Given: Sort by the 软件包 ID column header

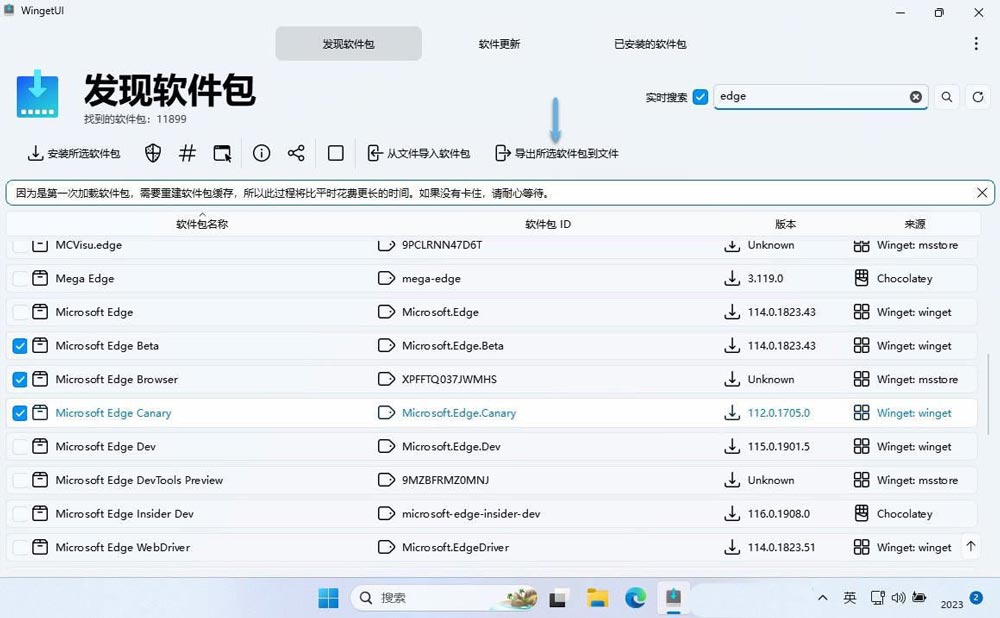Looking at the screenshot, I should [x=548, y=224].
